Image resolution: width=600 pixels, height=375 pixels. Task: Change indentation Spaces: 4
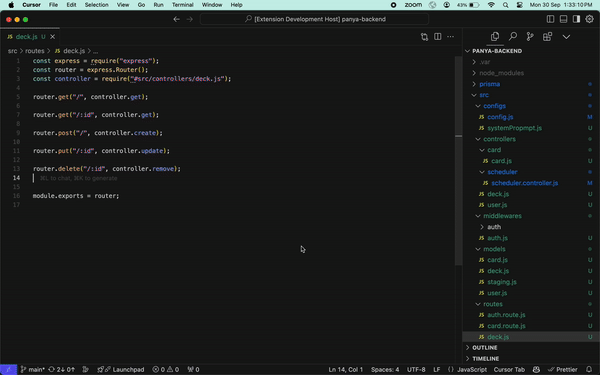[x=385, y=370]
